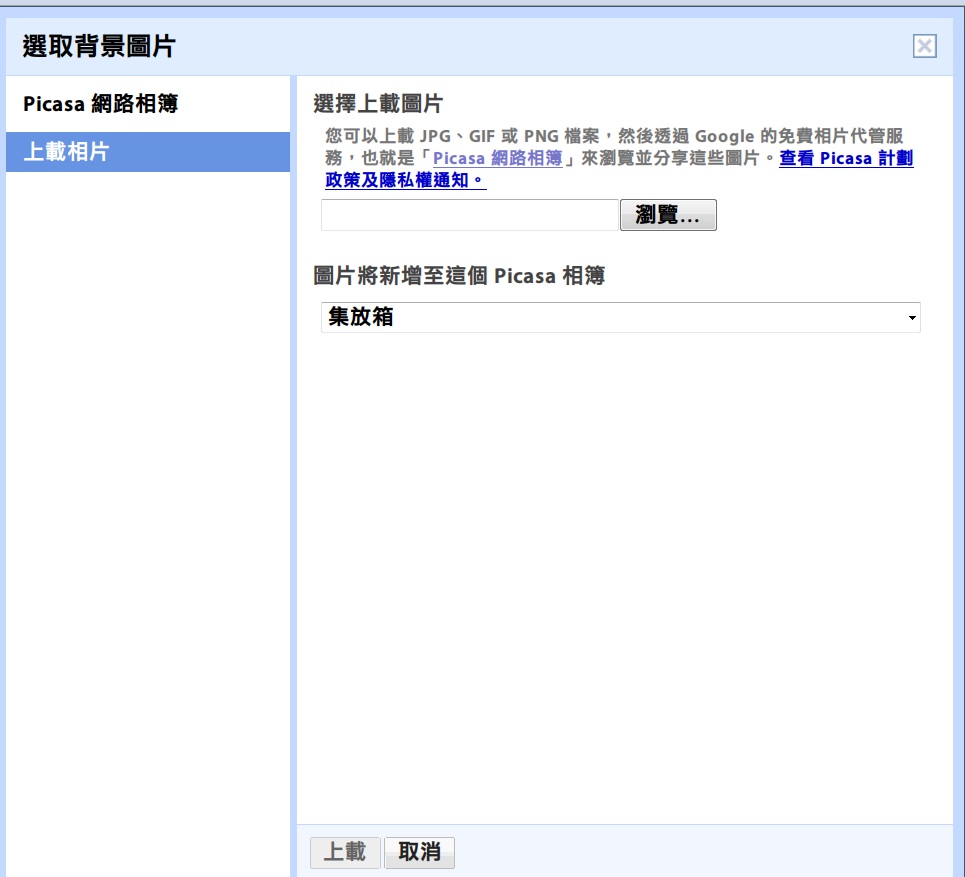Select the Picasa 網路相簿 tab

tap(148, 103)
